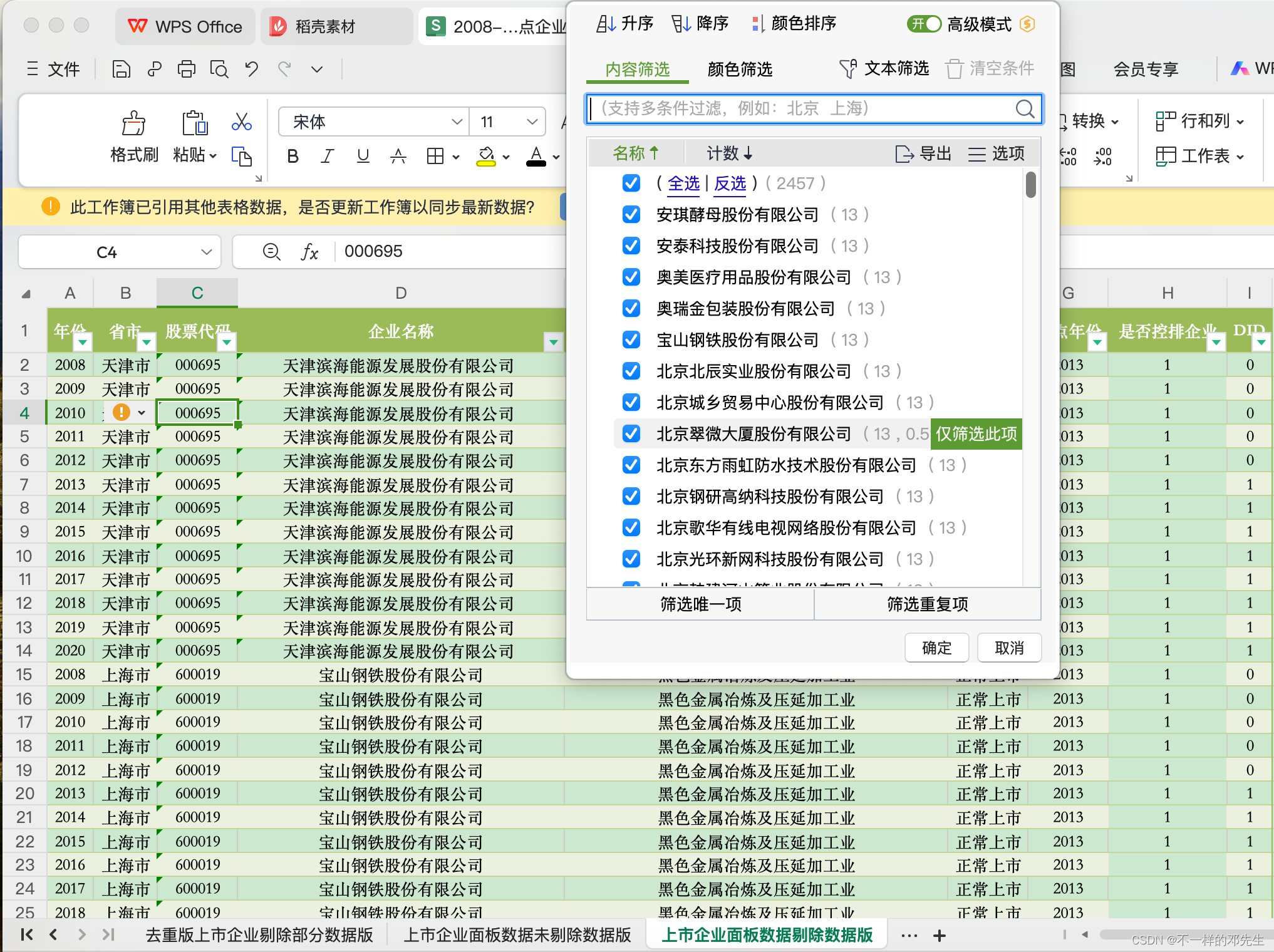
Task: Toggle italic formatting
Action: [327, 156]
